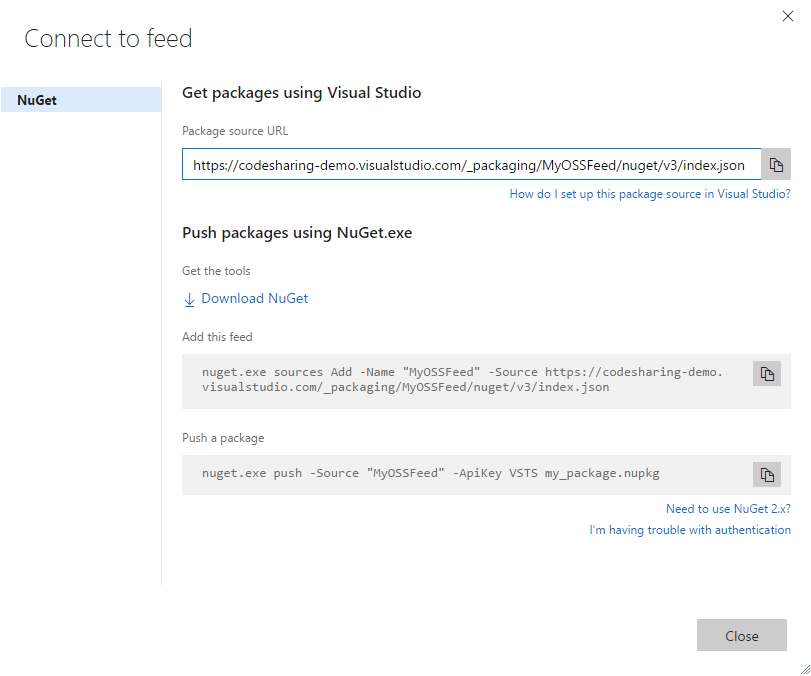
Task: Click the 'Connect to feed' title
Action: pos(108,38)
